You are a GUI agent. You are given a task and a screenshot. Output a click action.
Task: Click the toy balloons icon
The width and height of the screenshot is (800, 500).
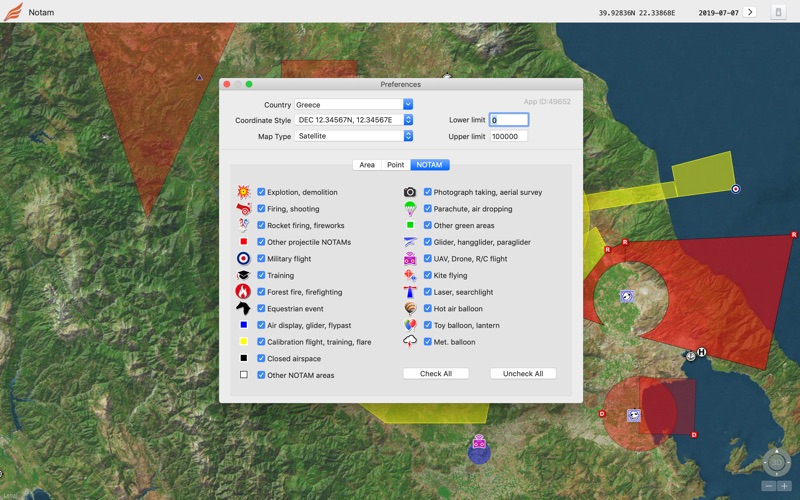click(410, 325)
